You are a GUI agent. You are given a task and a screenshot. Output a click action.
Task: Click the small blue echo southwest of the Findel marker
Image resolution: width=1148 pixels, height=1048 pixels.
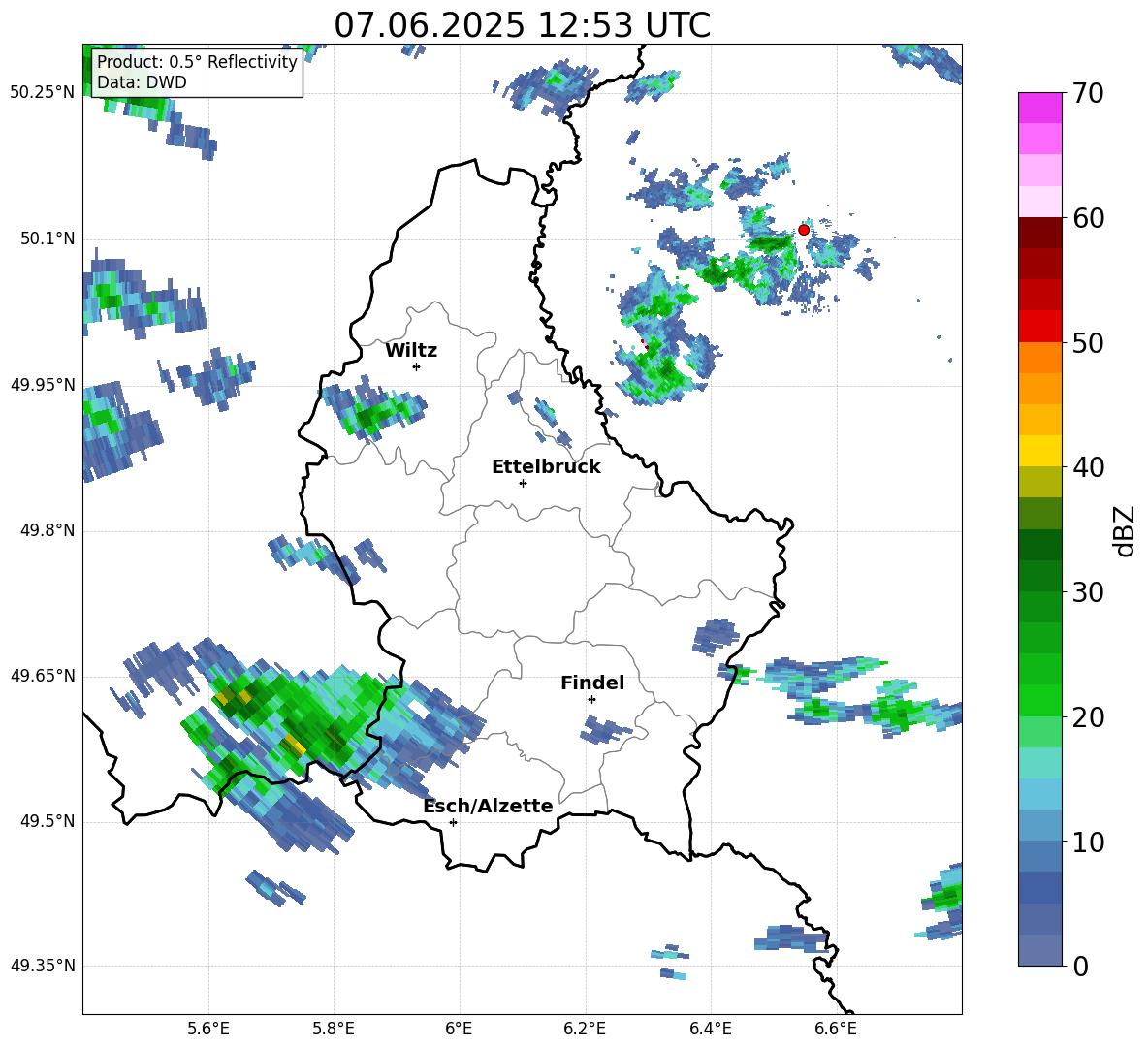(604, 730)
